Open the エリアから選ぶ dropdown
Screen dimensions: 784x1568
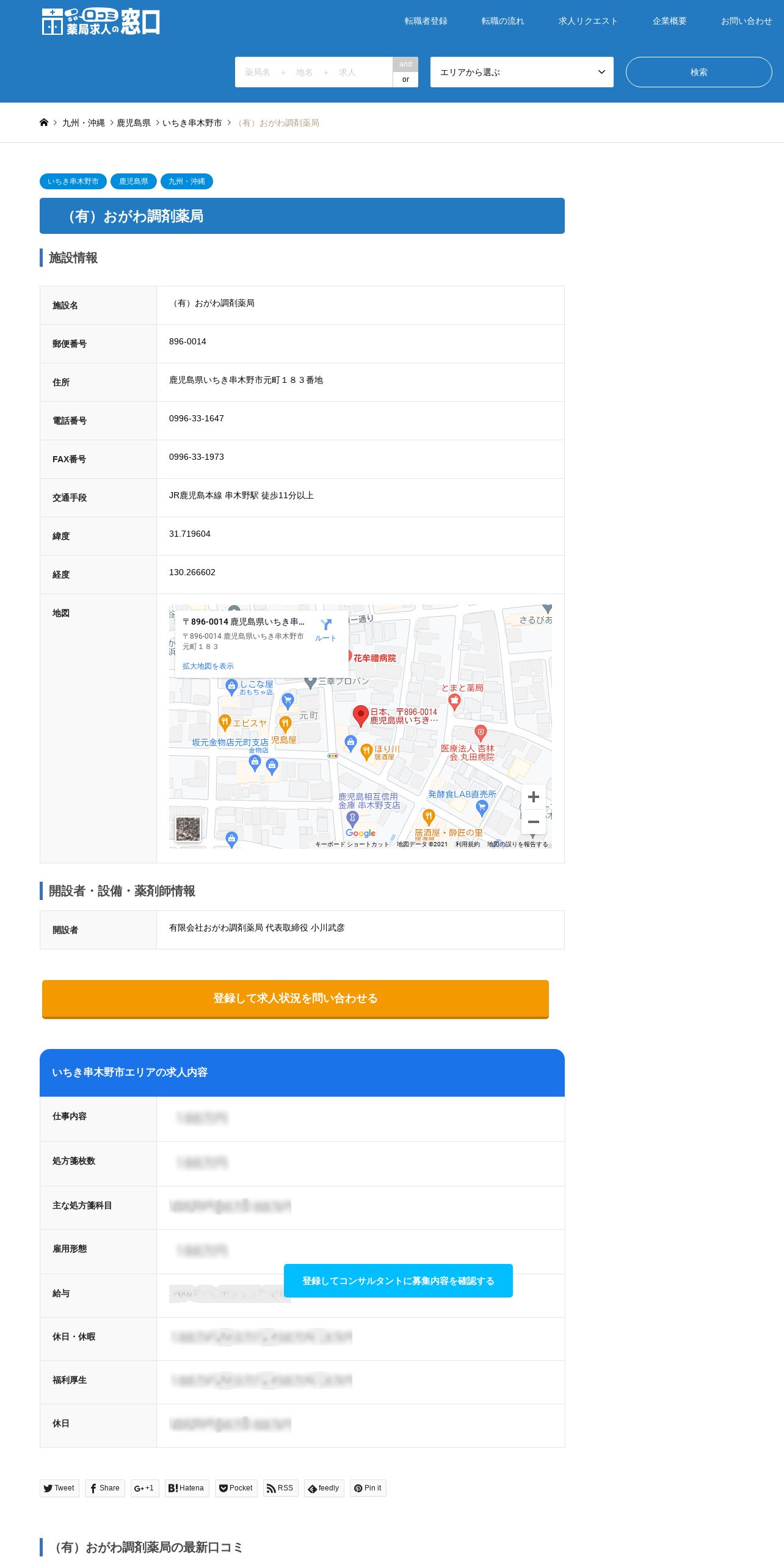(522, 72)
